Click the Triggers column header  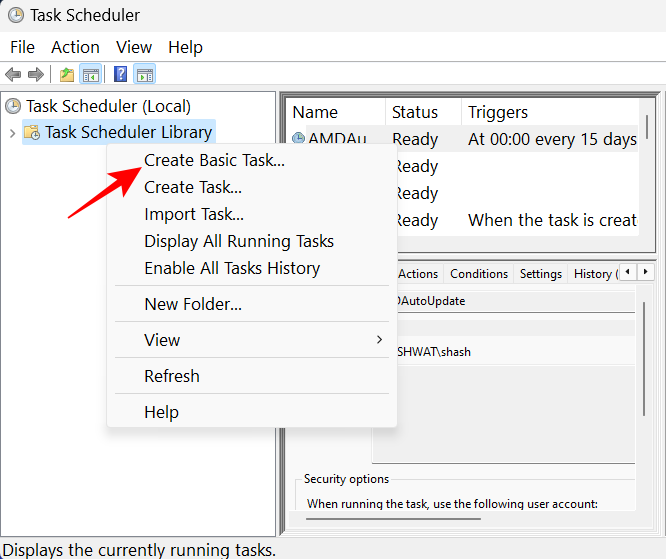tap(498, 112)
